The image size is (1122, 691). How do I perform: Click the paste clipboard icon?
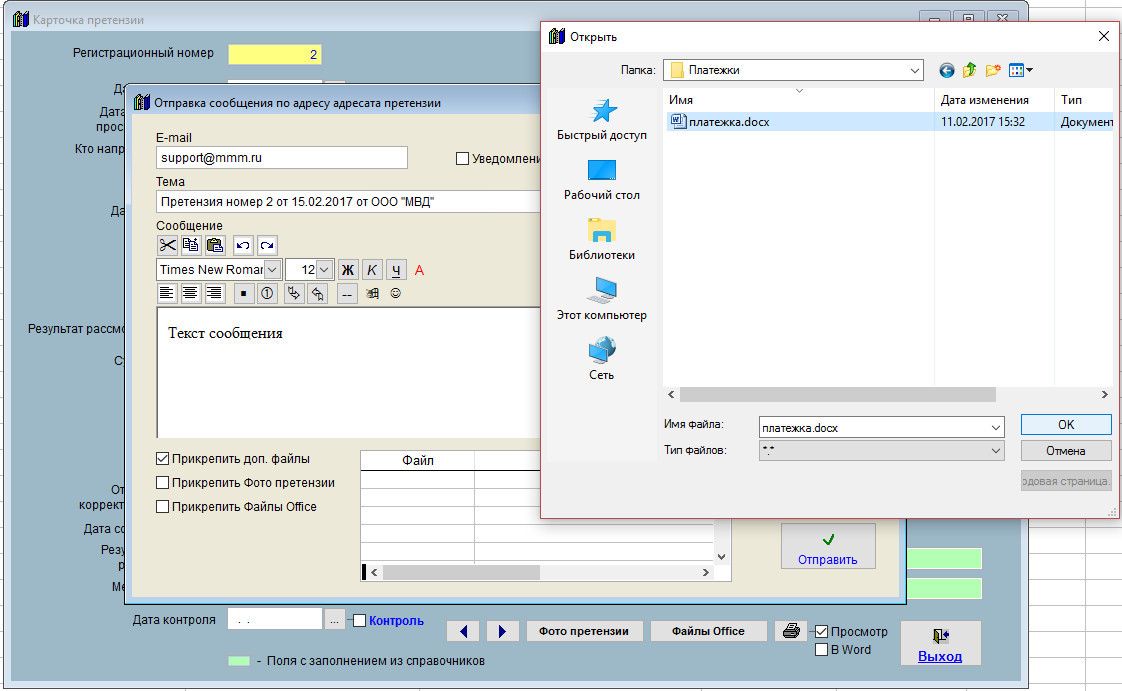tap(214, 245)
